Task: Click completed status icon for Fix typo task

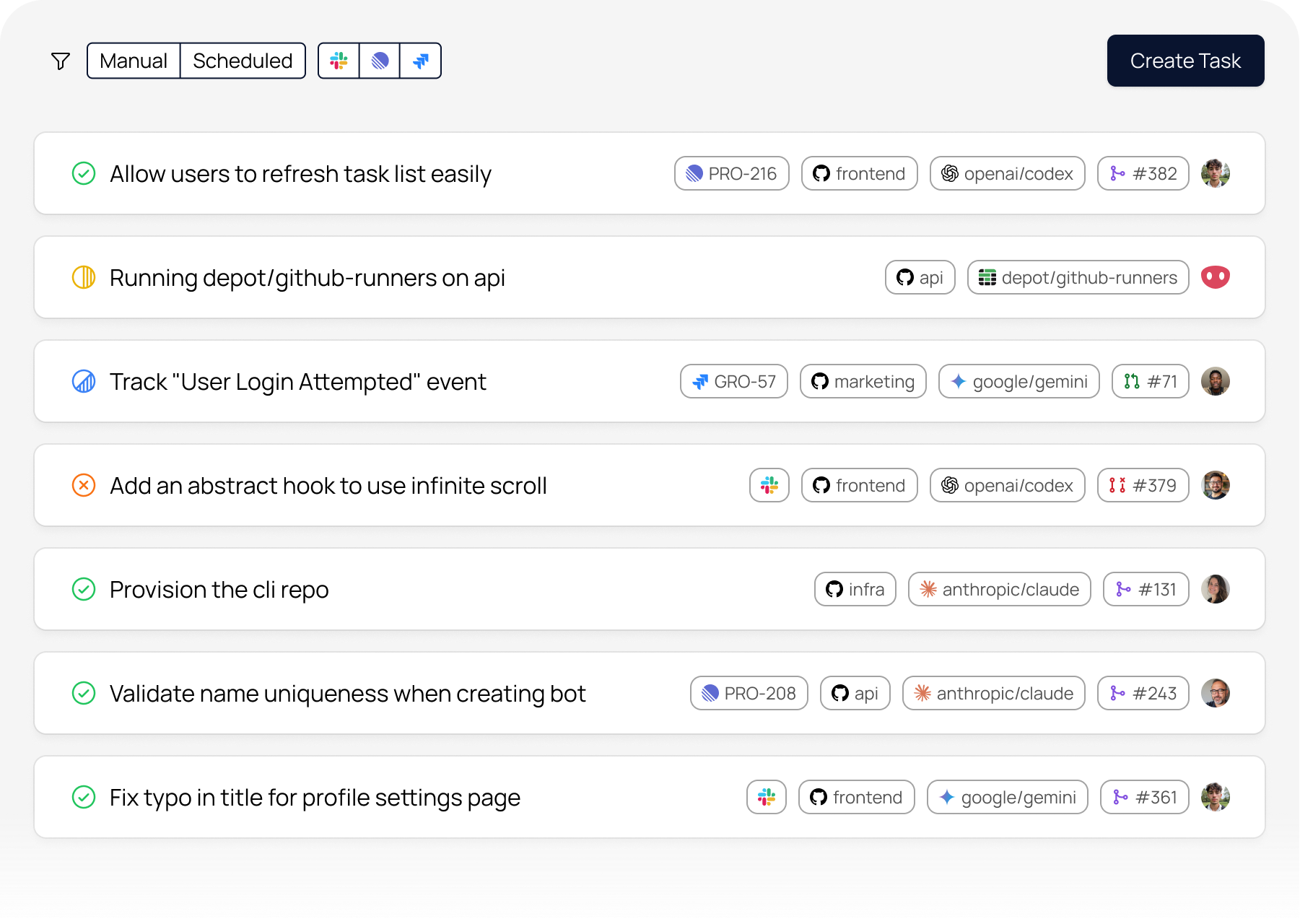Action: tap(84, 797)
